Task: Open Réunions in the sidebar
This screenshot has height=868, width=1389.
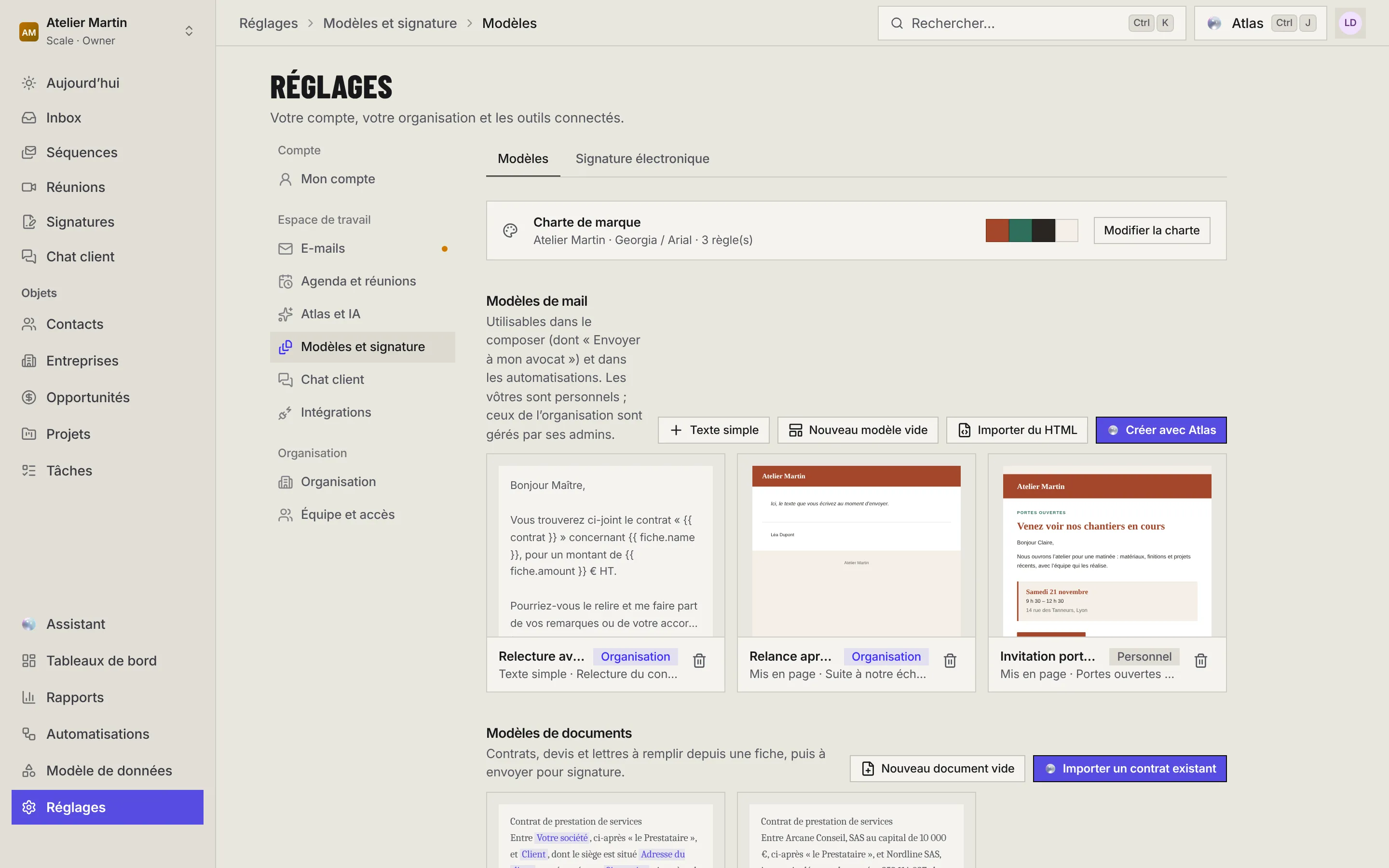Action: coord(108,187)
